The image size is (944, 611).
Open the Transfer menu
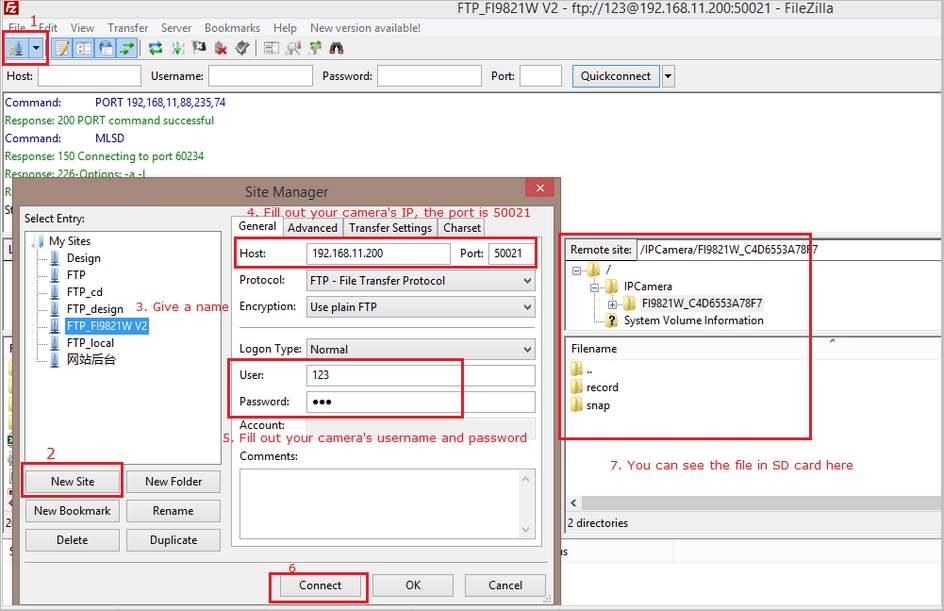click(x=128, y=28)
